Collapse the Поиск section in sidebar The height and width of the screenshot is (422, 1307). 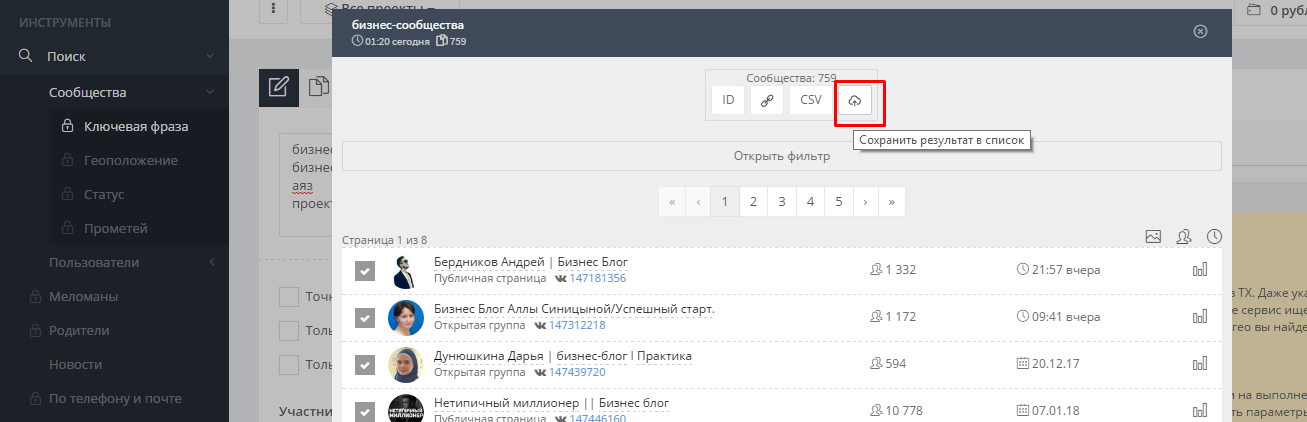210,57
